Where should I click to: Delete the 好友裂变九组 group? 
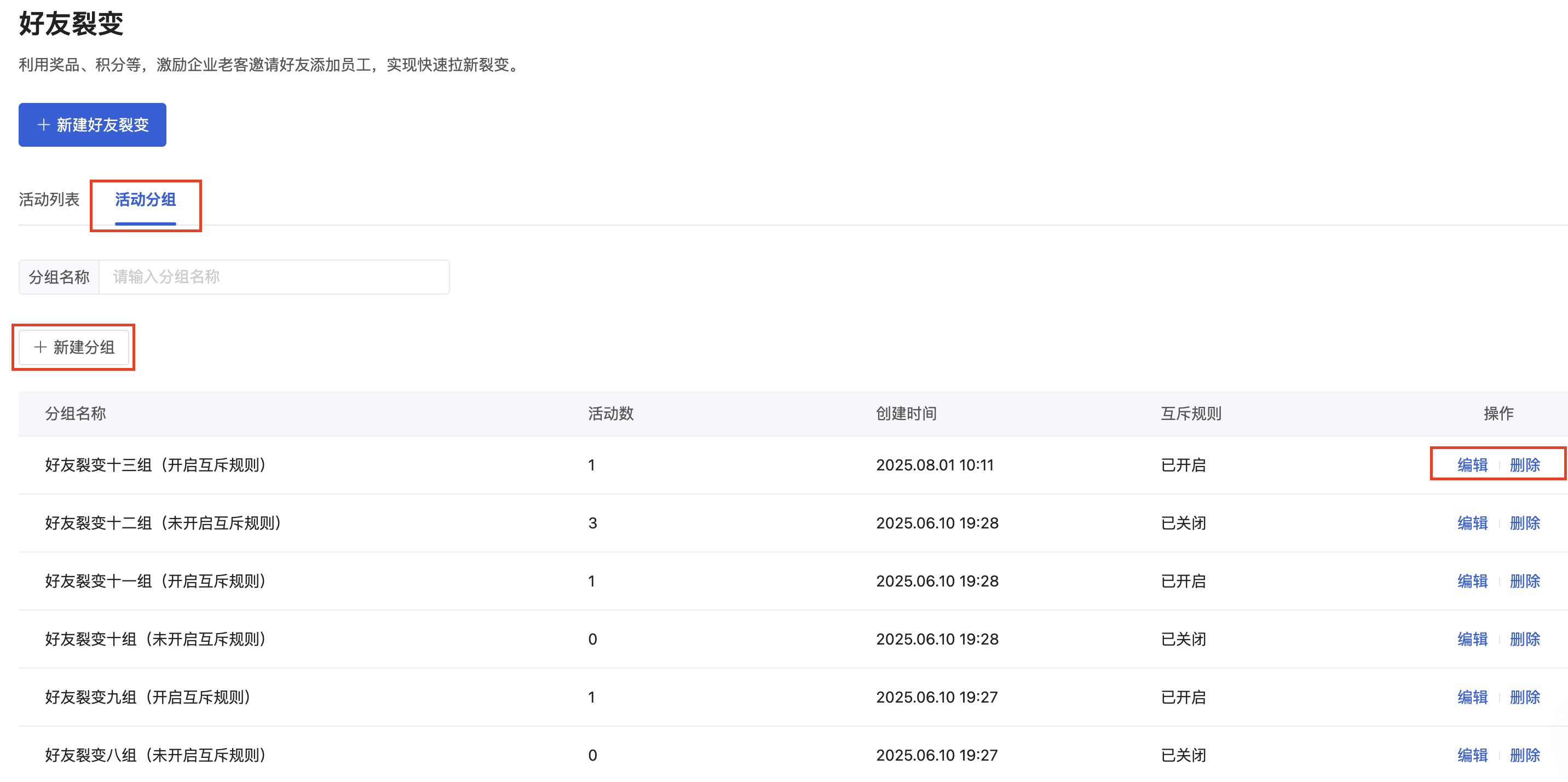point(1525,697)
